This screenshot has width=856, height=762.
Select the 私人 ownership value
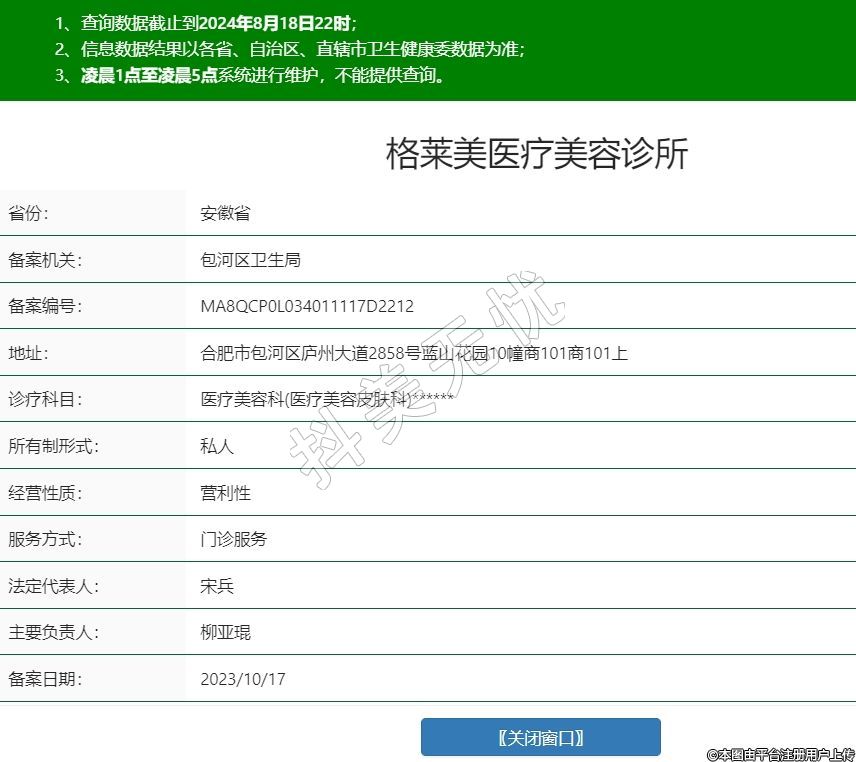pos(217,446)
